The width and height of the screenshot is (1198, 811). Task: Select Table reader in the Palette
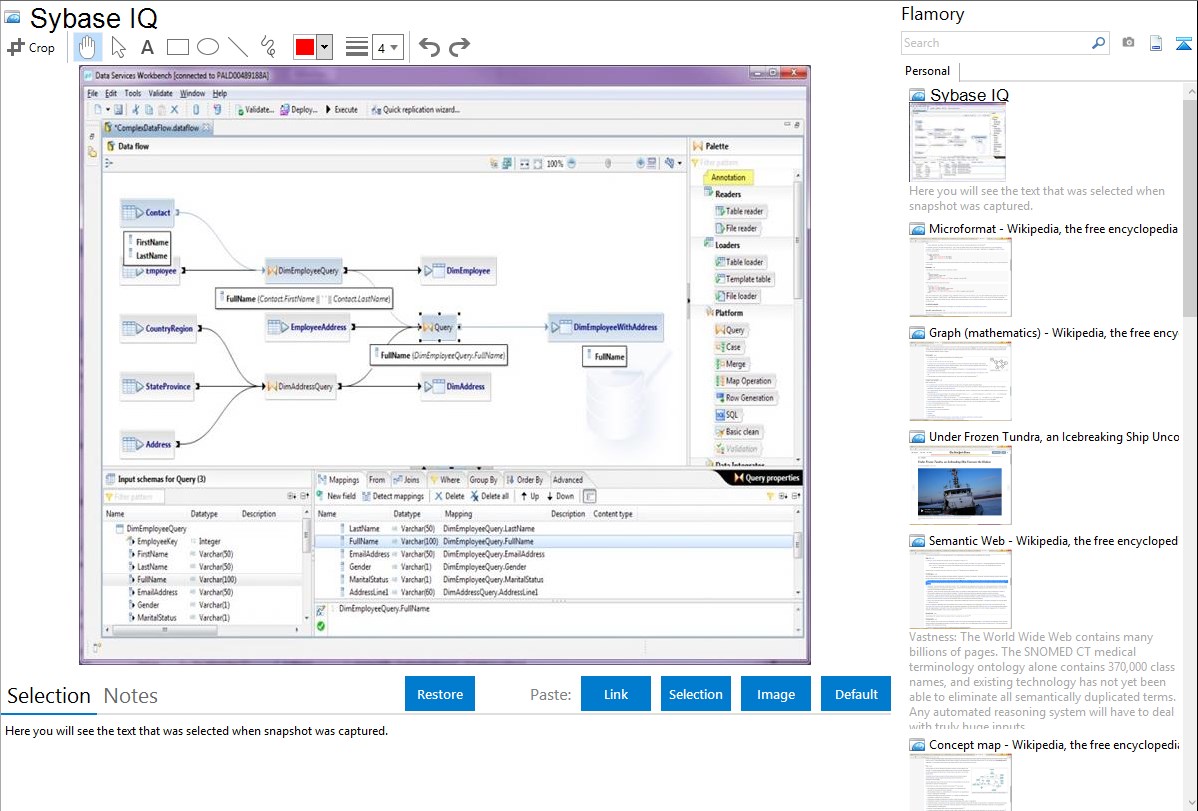(x=740, y=211)
